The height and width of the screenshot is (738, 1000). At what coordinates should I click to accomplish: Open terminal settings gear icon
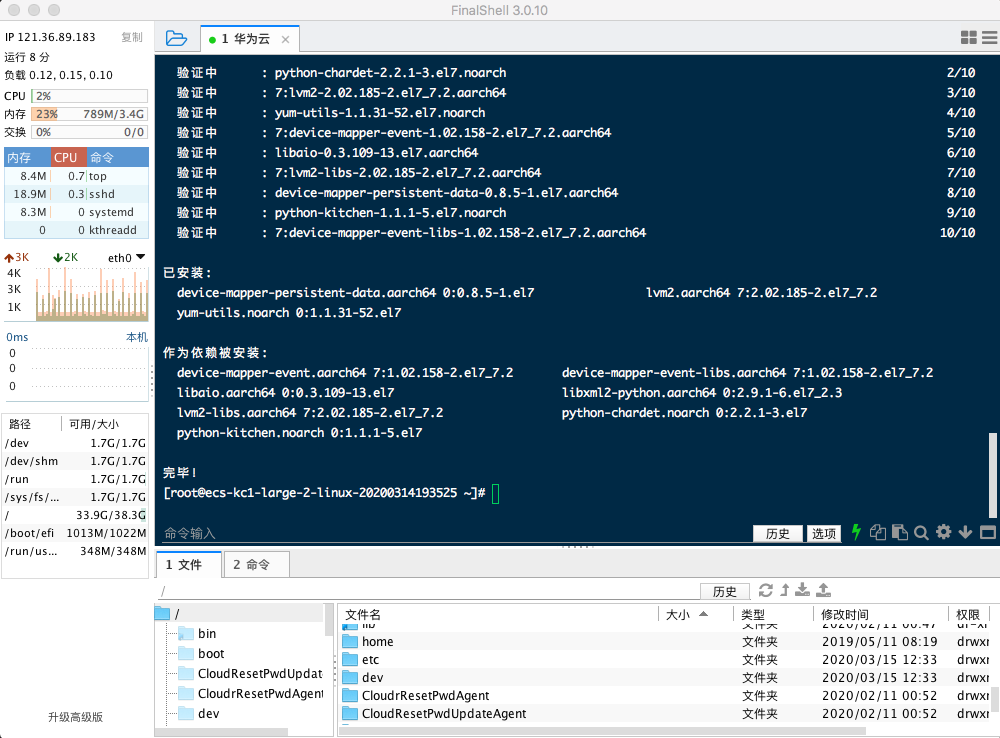[943, 532]
